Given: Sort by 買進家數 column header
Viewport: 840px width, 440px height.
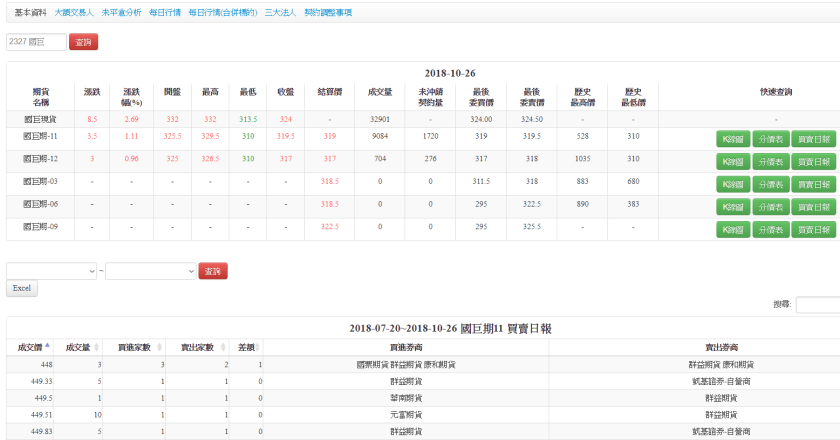Looking at the screenshot, I should tap(133, 347).
